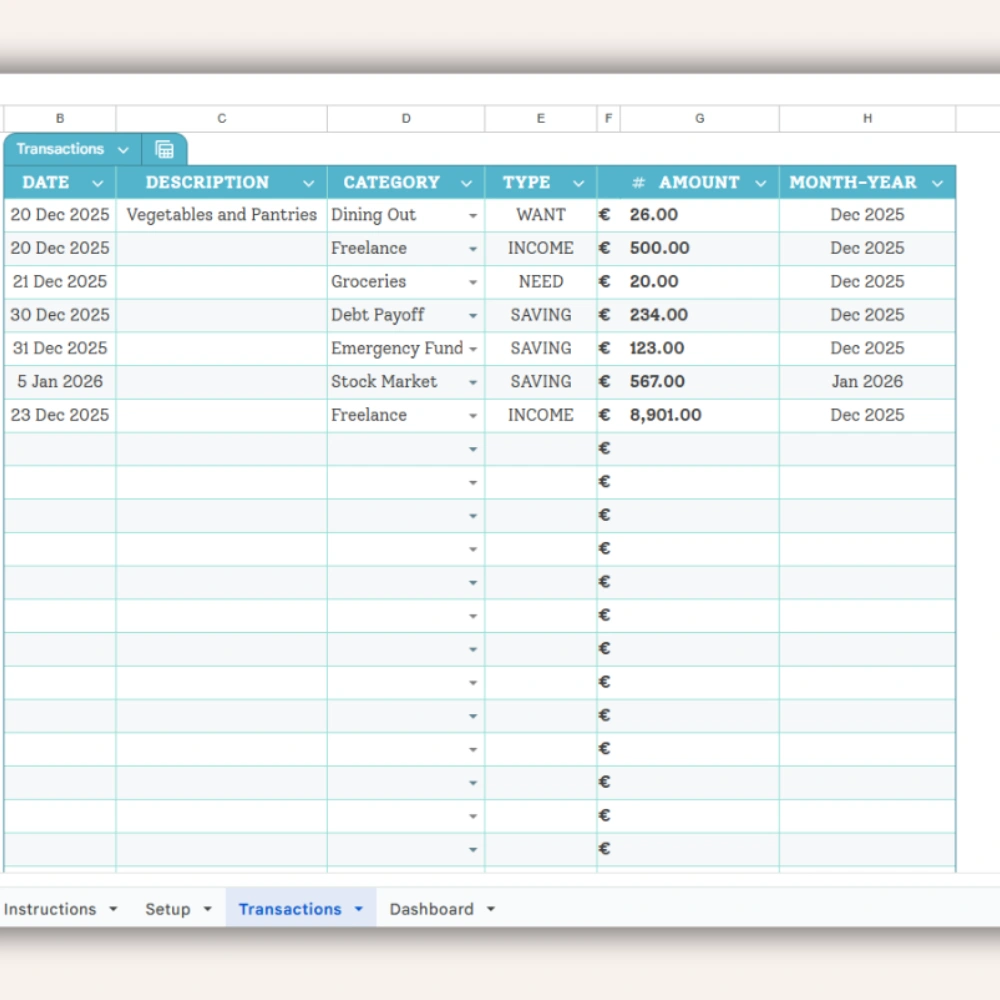This screenshot has height=1000, width=1000.
Task: Open the Dashboard sheet tab menu arrow
Action: coord(491,909)
